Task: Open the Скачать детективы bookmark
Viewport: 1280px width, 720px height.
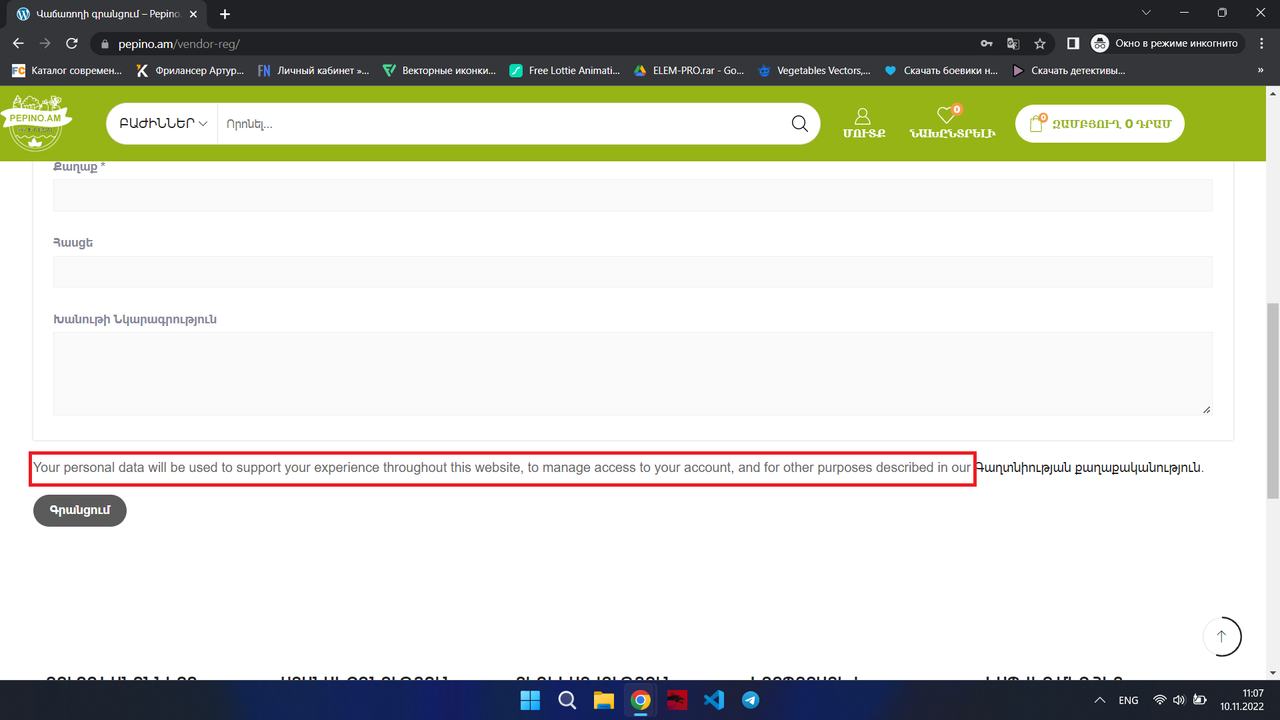Action: tap(1069, 71)
